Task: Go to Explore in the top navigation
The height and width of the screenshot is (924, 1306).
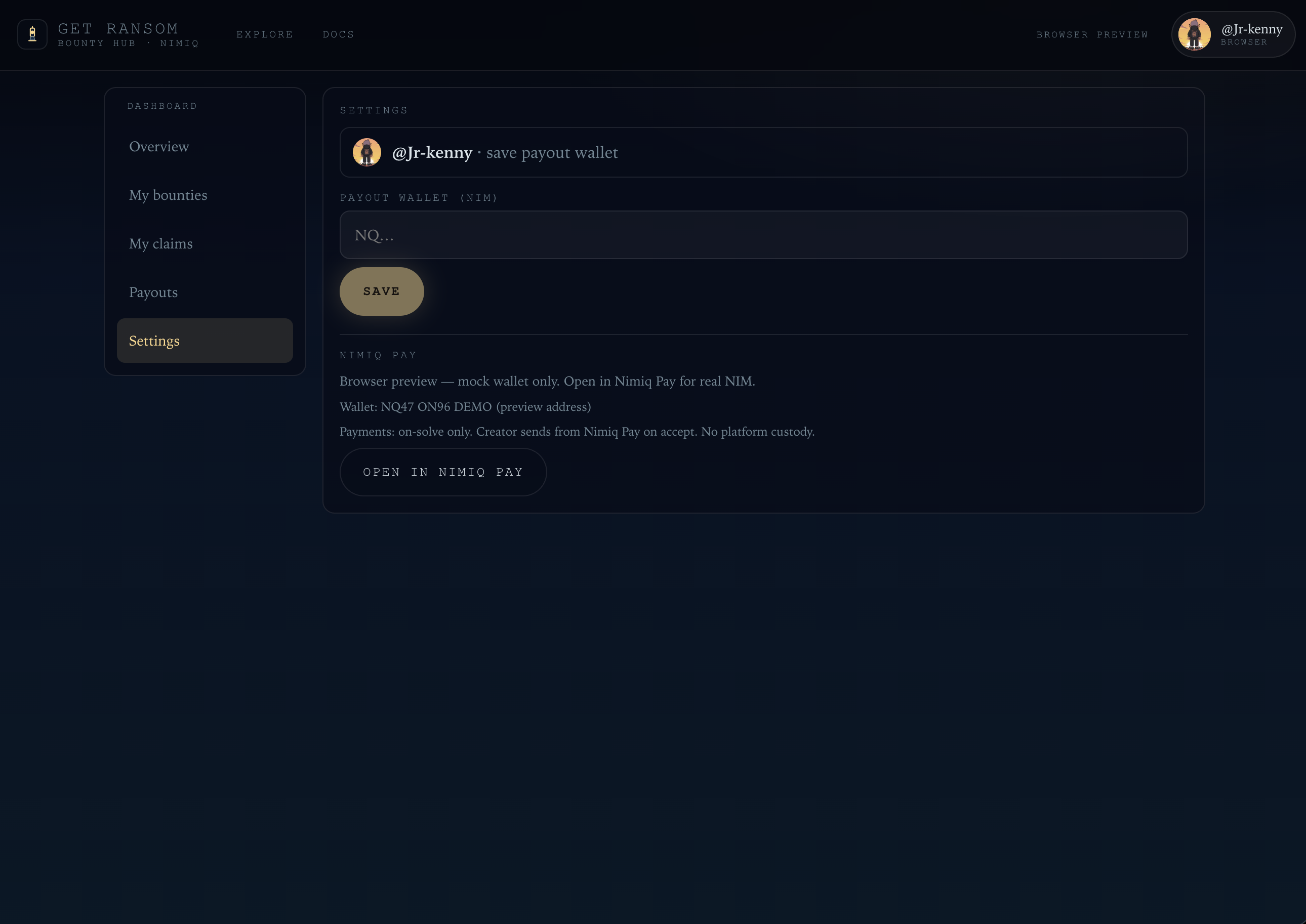Action: (x=265, y=35)
